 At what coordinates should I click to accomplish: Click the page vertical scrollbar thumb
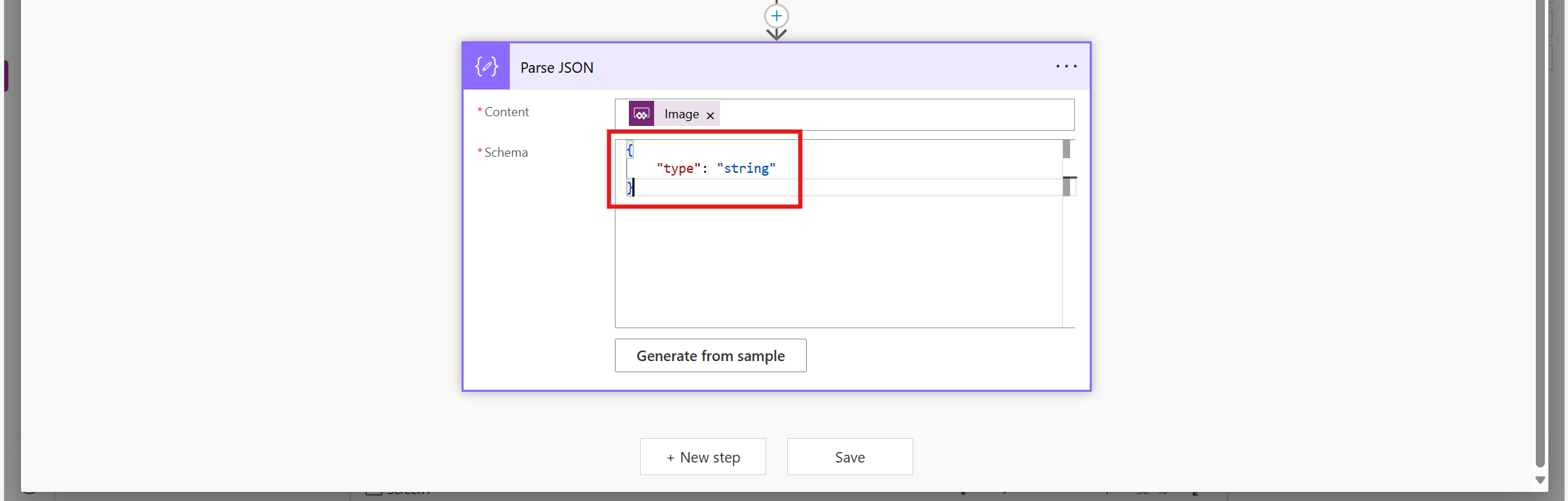pyautogui.click(x=1540, y=231)
